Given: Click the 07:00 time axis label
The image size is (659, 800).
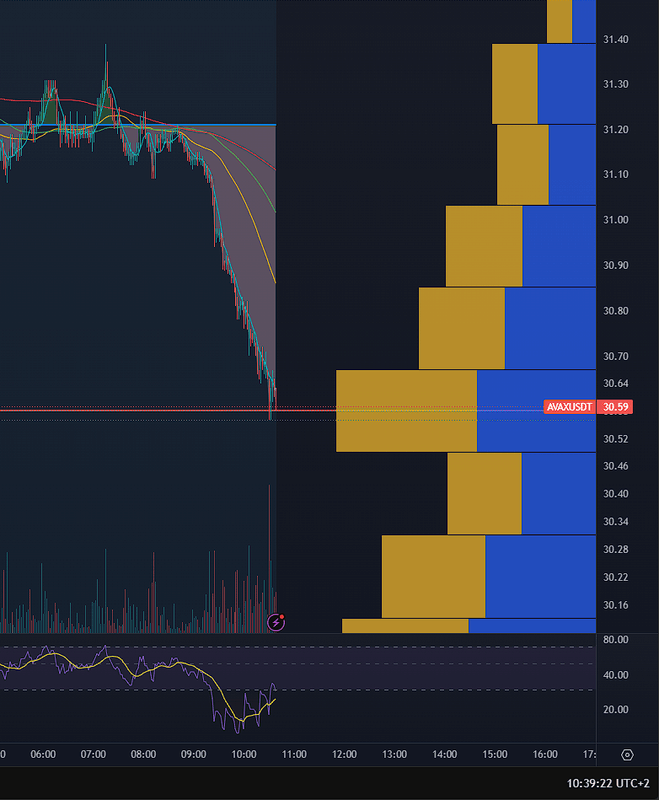Looking at the screenshot, I should click(93, 754).
